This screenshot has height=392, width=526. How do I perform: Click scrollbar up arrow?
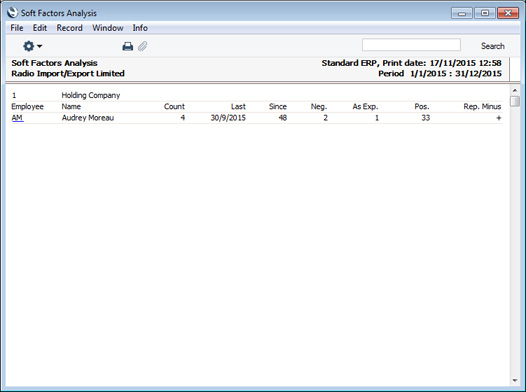pos(515,91)
